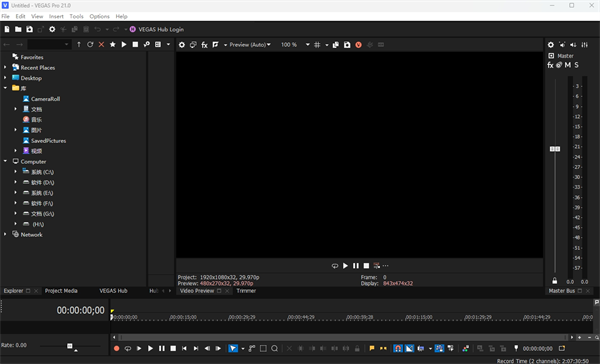Select the Selection Edit rectangle tool

263,348
